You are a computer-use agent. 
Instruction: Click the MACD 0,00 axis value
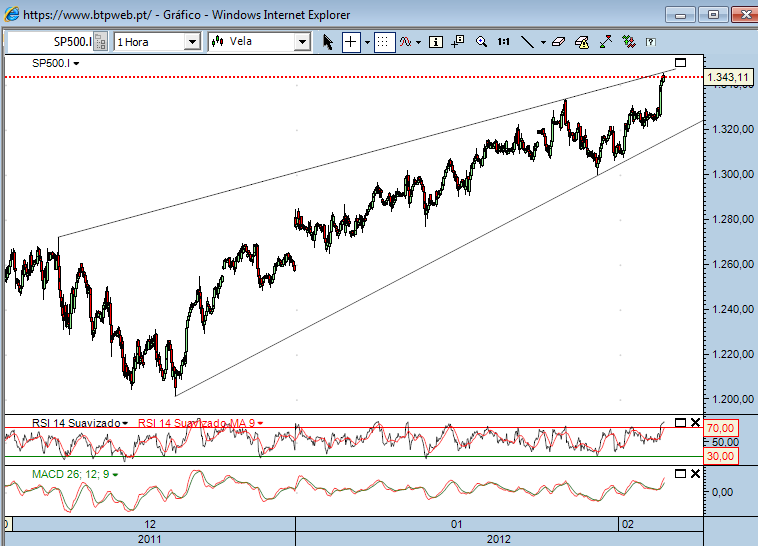723,492
